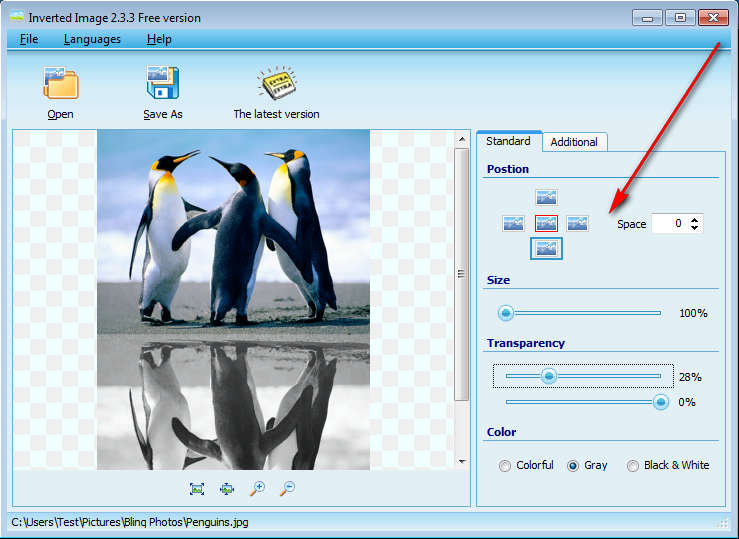Select the right reflection position icon
The image size is (739, 539).
(x=577, y=223)
